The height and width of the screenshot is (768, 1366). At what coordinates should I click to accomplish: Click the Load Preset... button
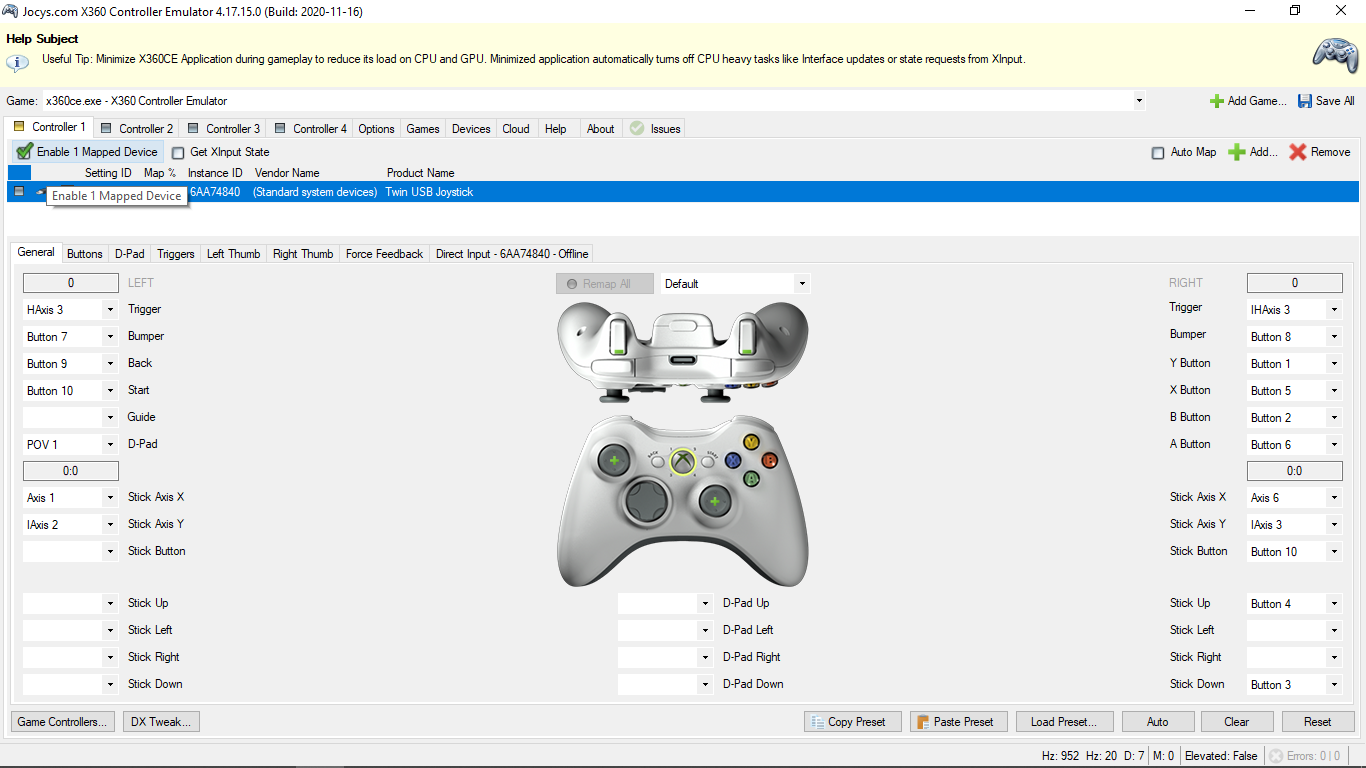1063,722
